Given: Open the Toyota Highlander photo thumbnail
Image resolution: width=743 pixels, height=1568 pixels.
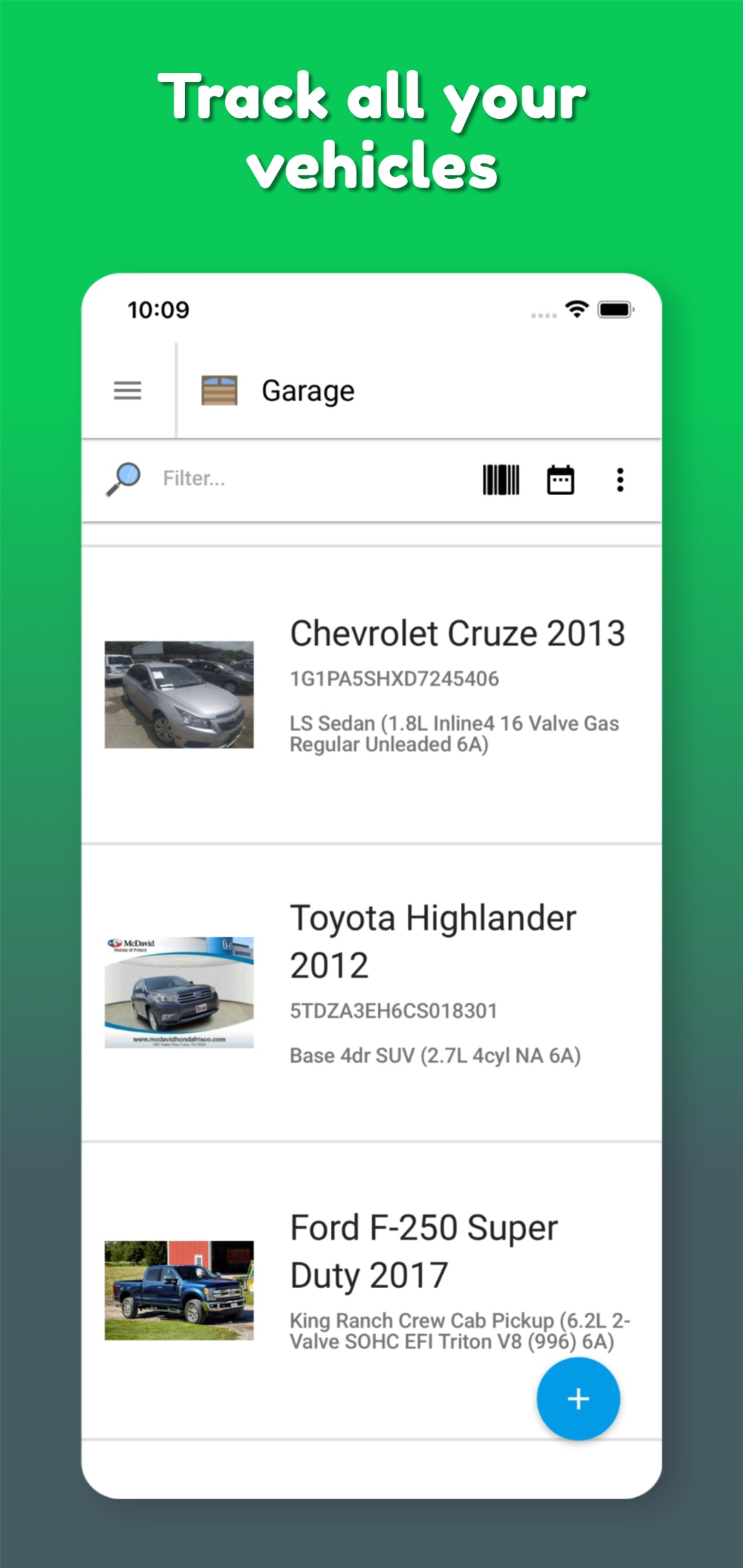Looking at the screenshot, I should (179, 992).
